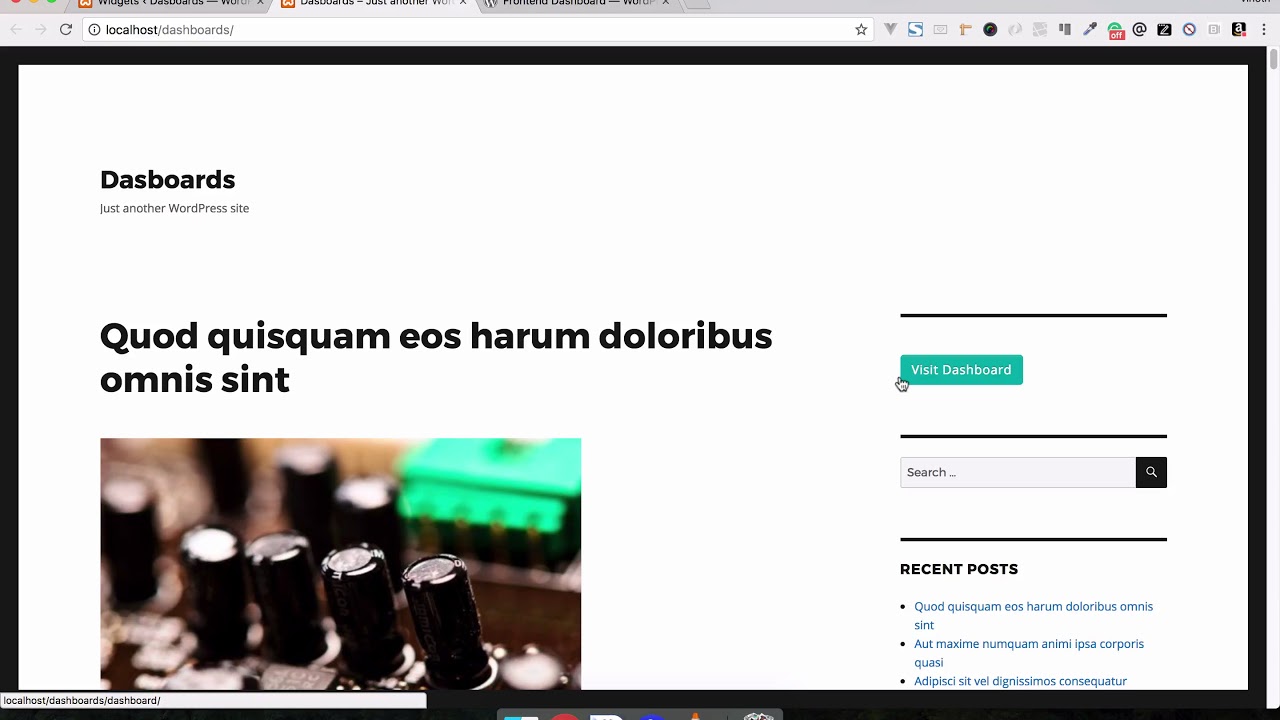Activate the eyedropper color picker extension
Screen dimensions: 1280x720
[x=1090, y=30]
